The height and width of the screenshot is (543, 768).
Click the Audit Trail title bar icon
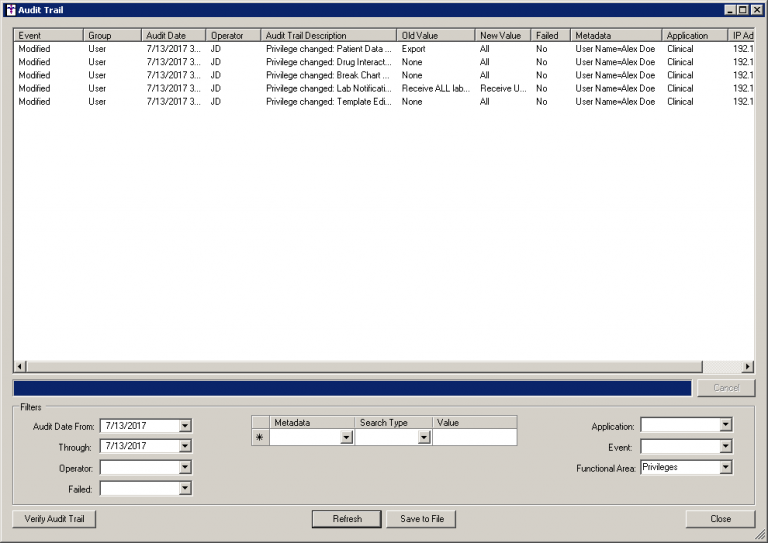click(10, 9)
